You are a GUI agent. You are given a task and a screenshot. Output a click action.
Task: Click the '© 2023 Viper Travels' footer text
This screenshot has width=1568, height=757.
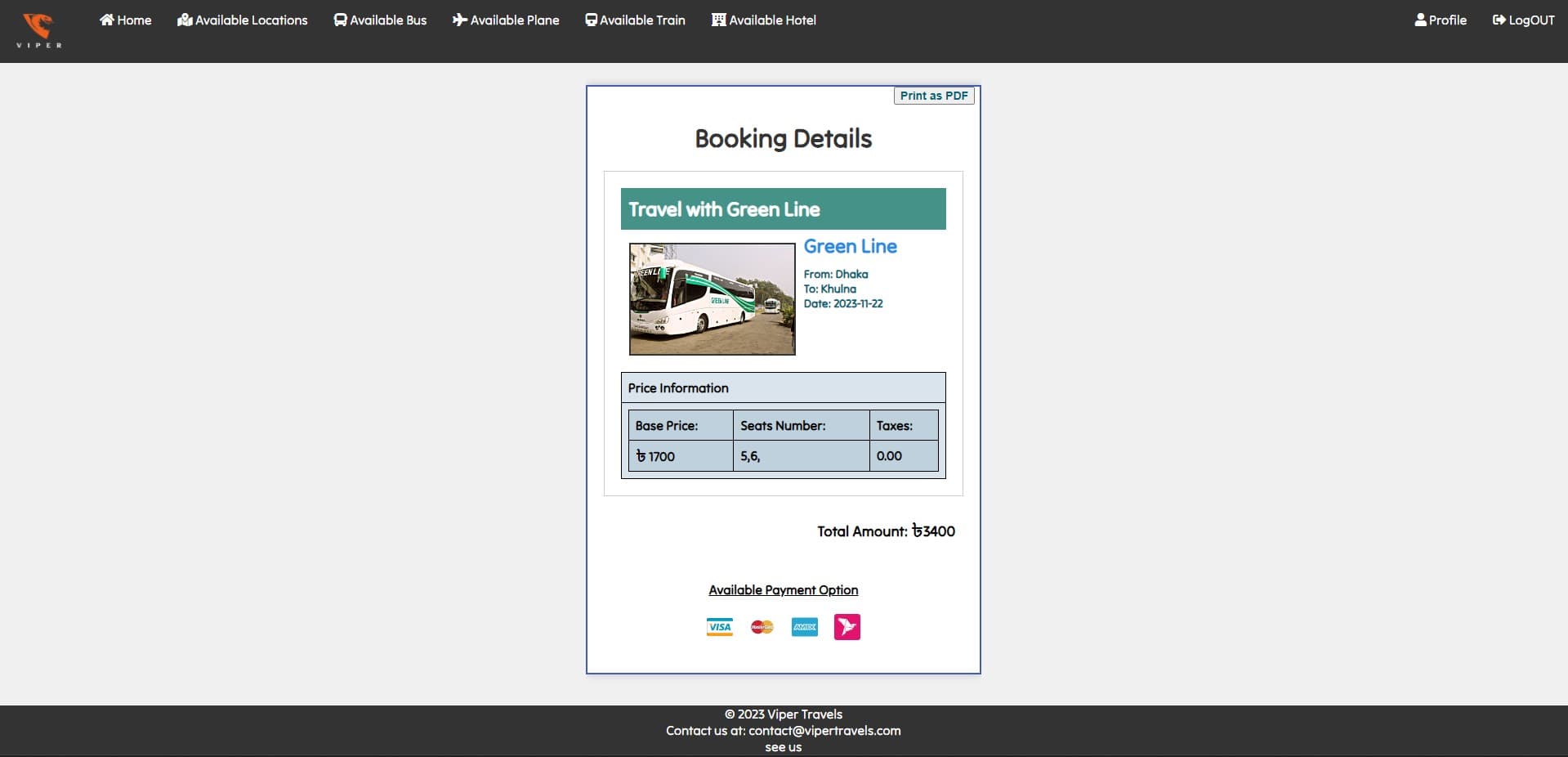click(x=784, y=714)
